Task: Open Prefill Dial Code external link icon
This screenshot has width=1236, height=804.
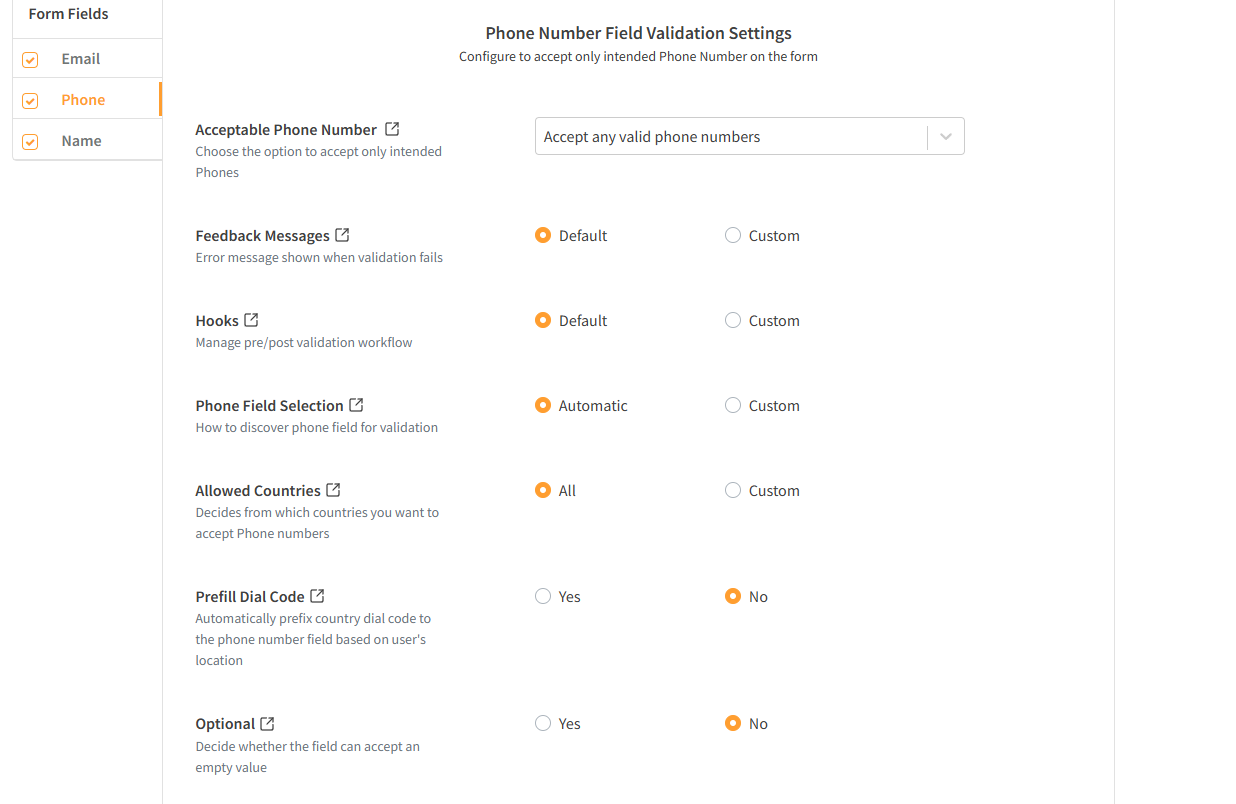Action: click(x=318, y=595)
